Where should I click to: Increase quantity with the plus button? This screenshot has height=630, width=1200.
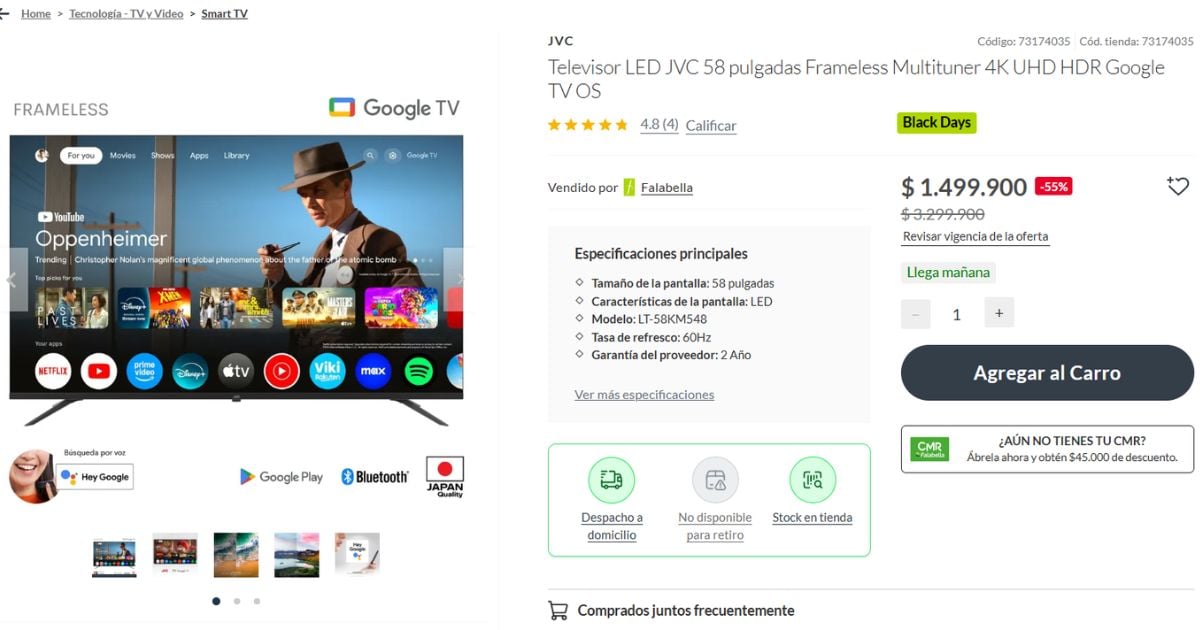click(x=998, y=313)
